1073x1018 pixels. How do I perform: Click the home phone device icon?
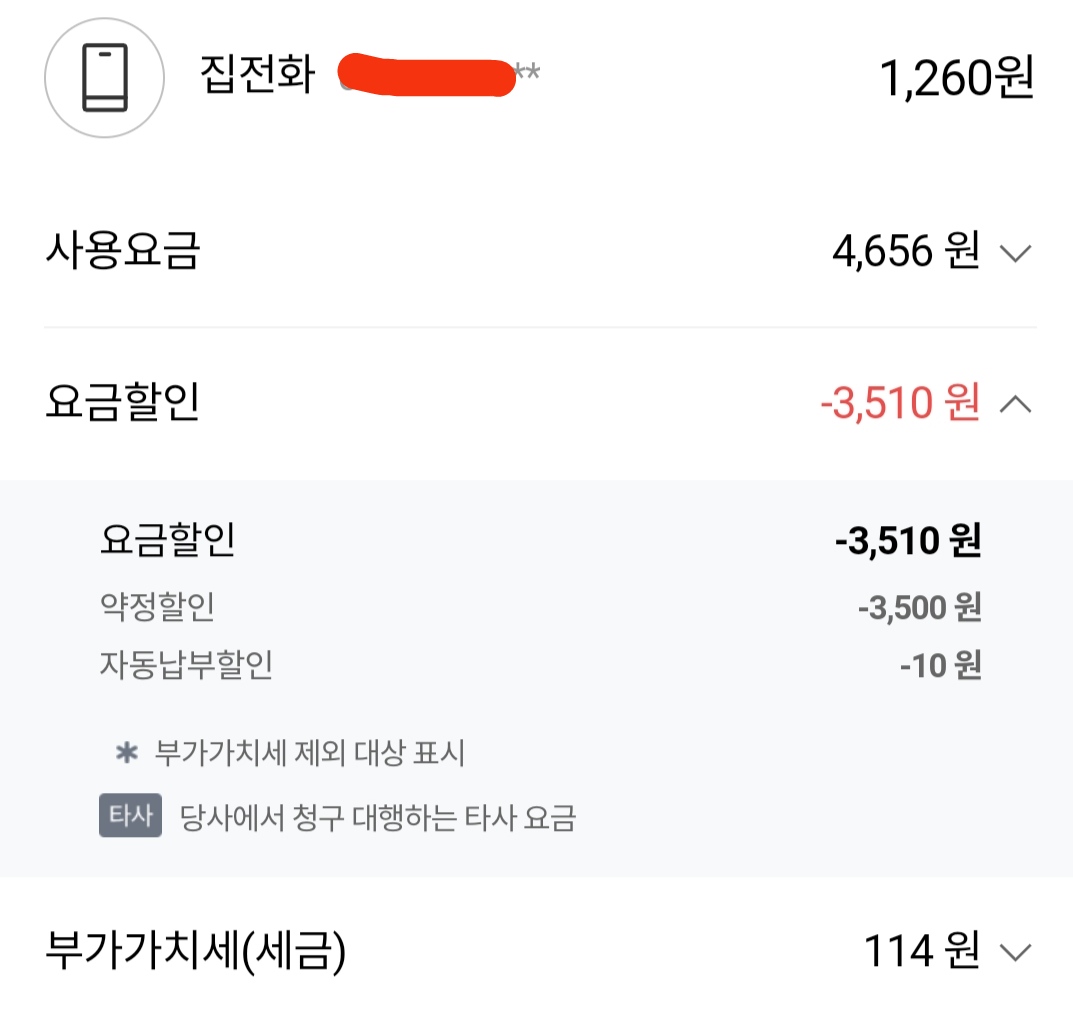coord(104,78)
